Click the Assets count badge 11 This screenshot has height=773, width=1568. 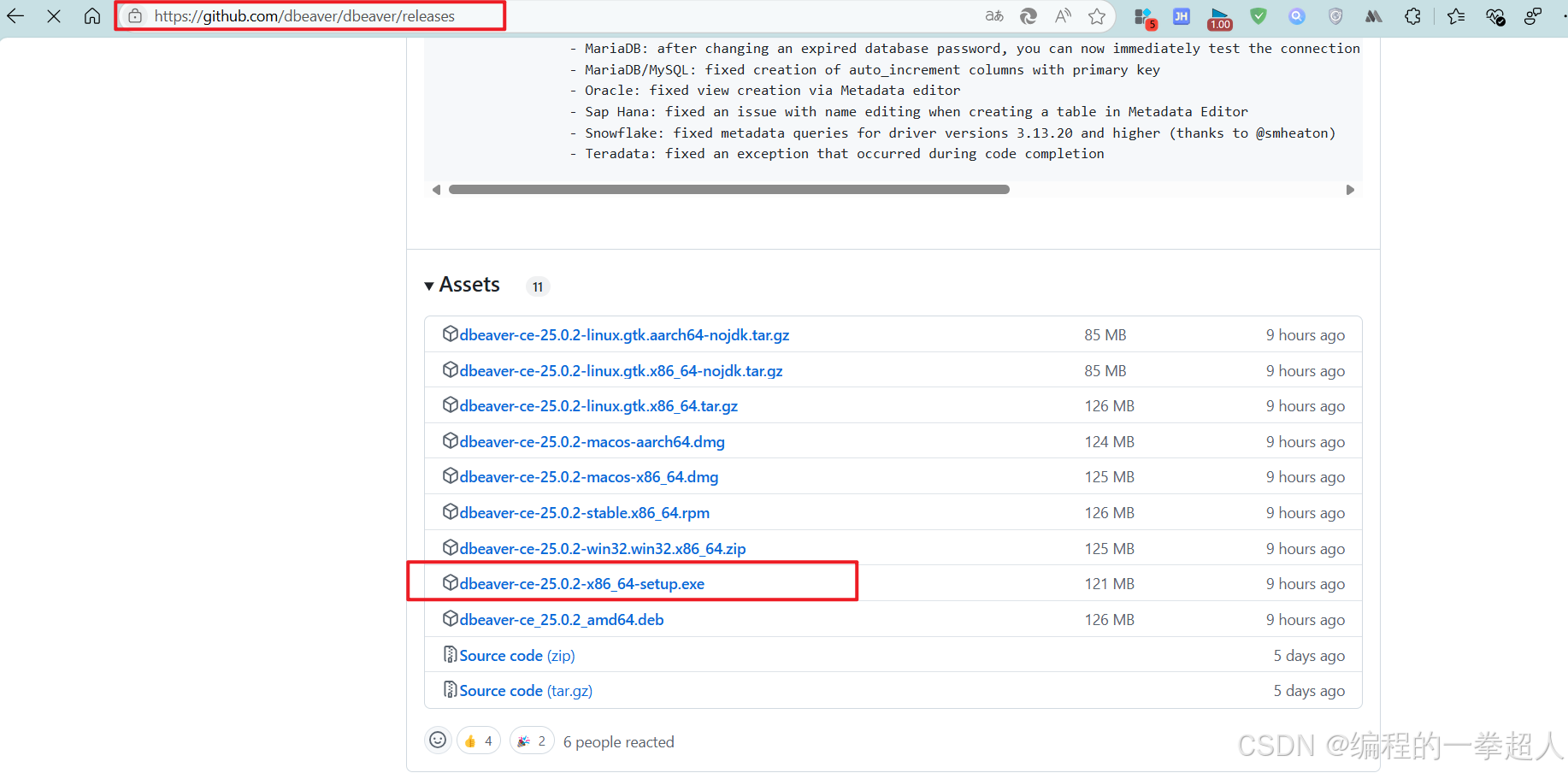tap(538, 286)
